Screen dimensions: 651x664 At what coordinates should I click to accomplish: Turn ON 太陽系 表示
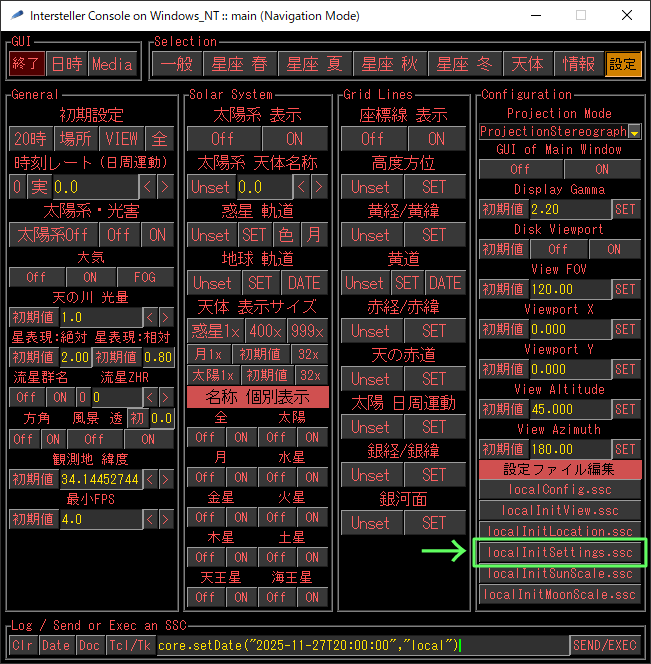(x=295, y=139)
